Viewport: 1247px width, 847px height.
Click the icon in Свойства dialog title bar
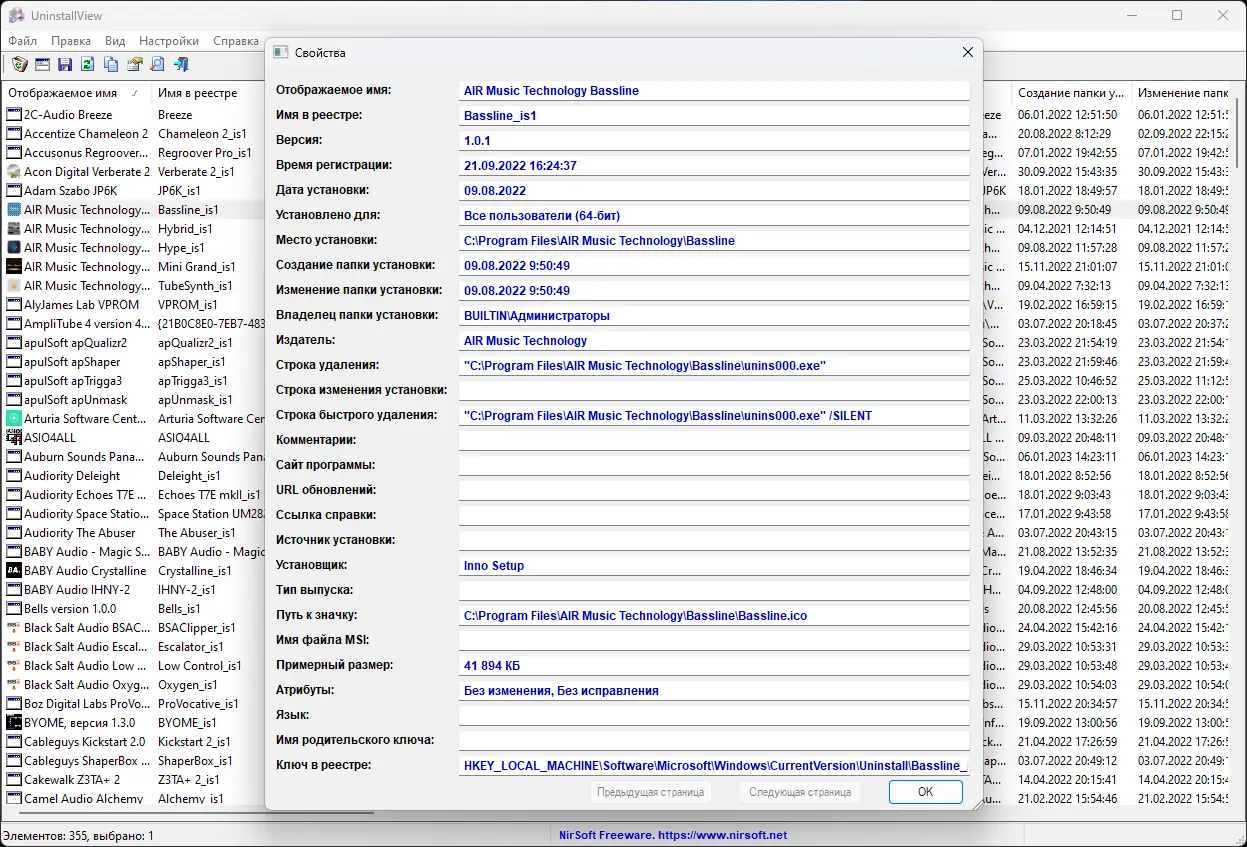[280, 52]
